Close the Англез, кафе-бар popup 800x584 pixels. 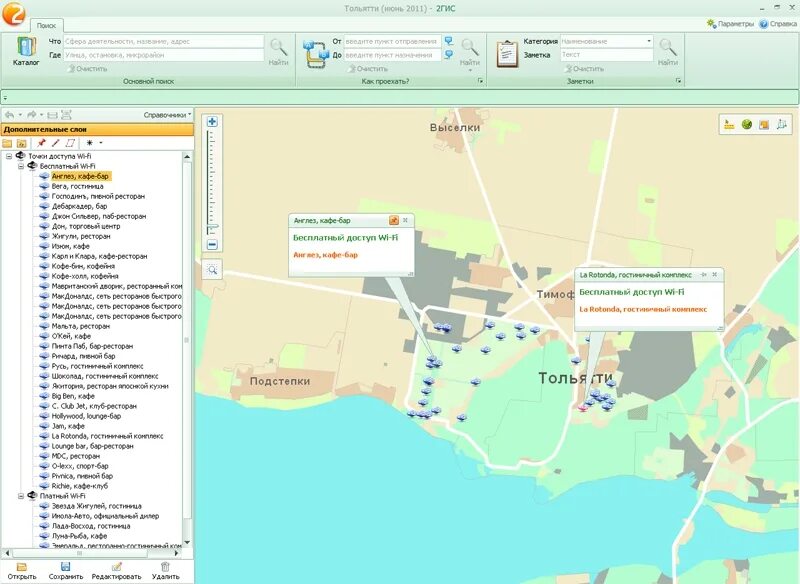click(405, 220)
